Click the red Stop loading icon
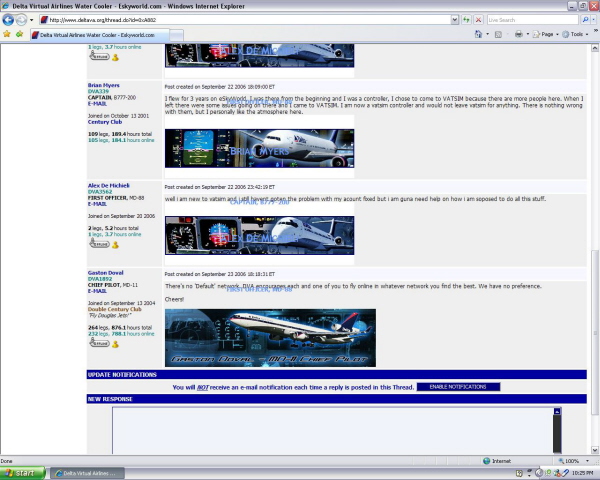The image size is (600, 480). click(478, 20)
